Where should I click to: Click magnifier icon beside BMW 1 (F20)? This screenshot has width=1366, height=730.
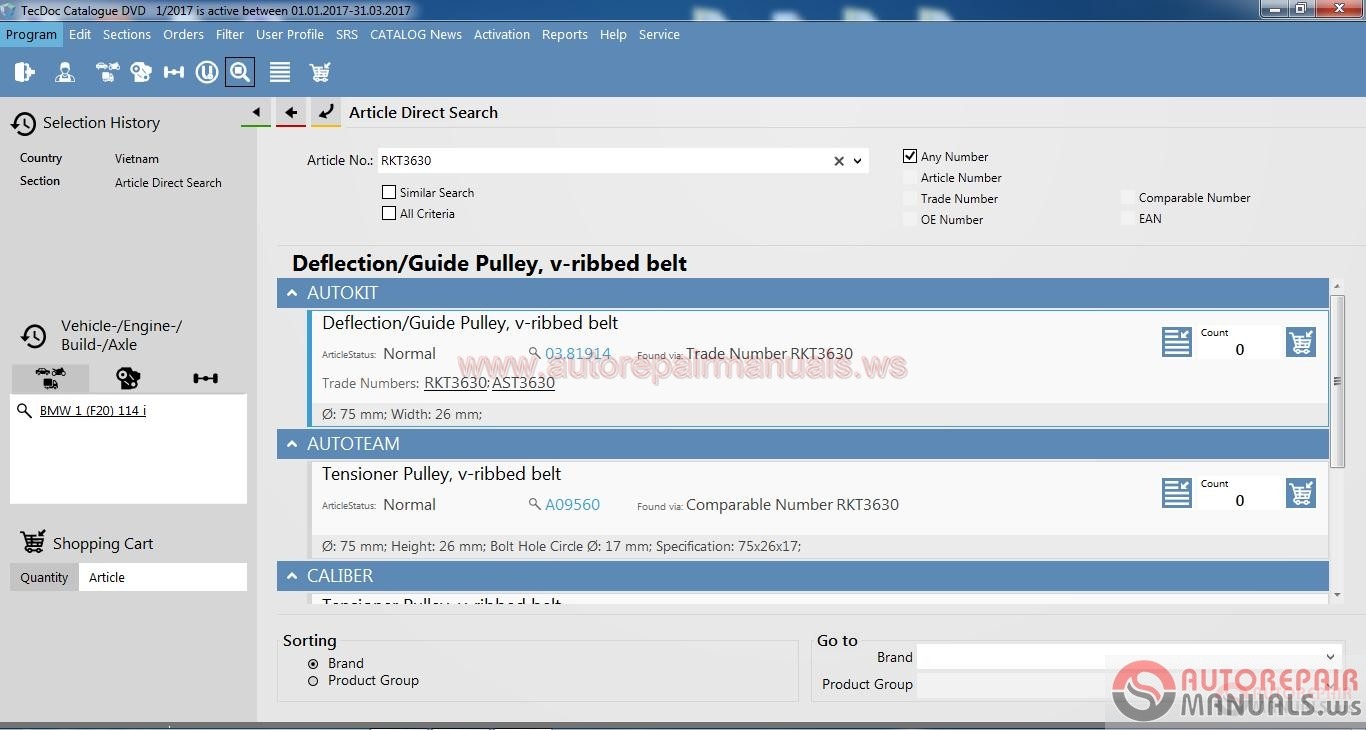(x=24, y=411)
